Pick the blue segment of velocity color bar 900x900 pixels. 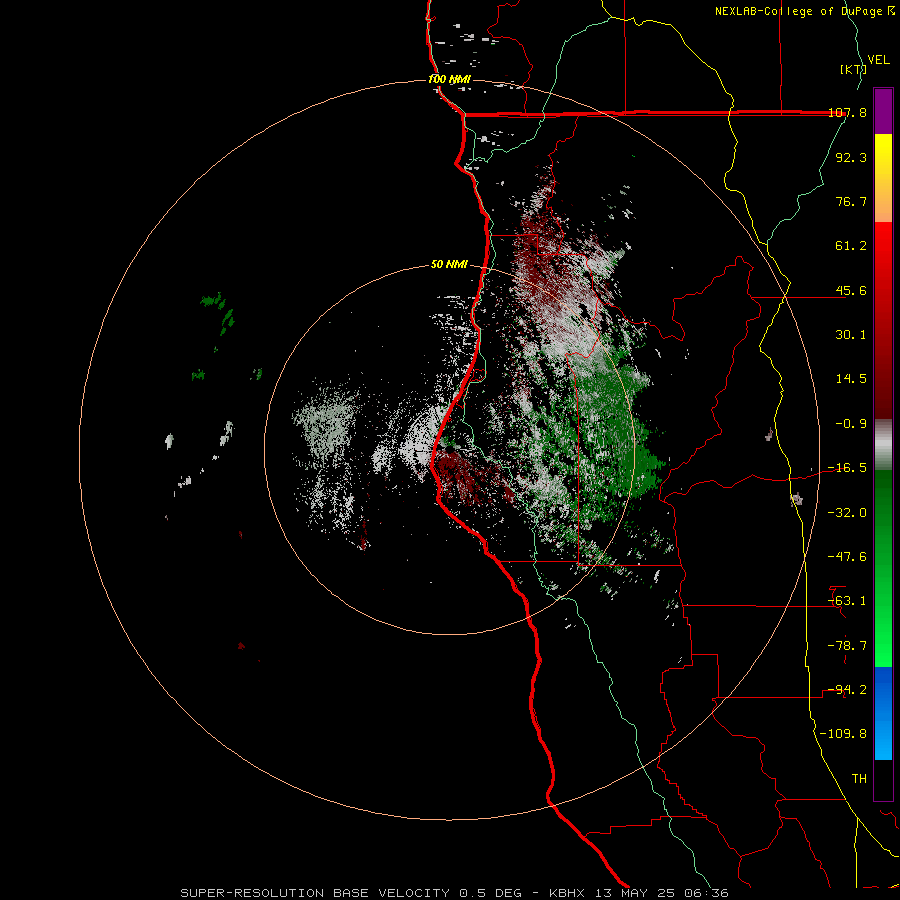[883, 713]
